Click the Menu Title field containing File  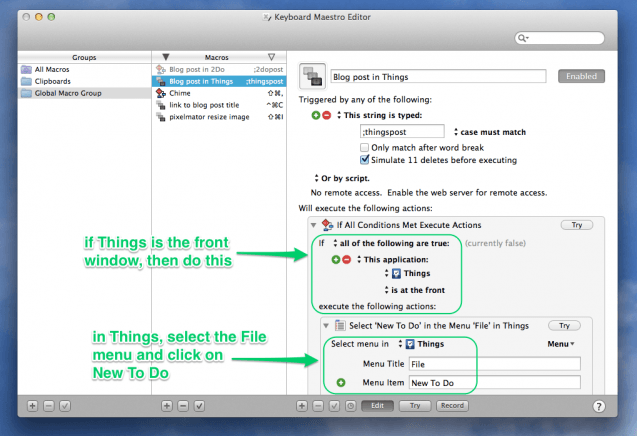point(495,364)
